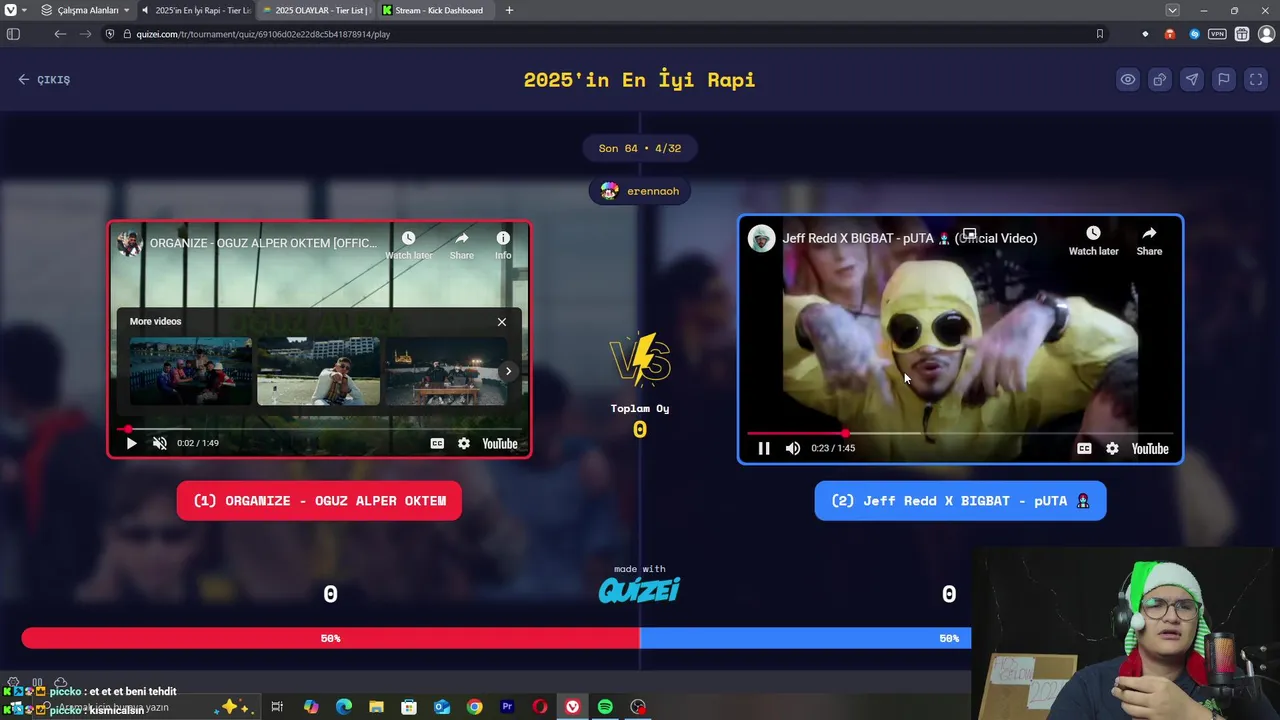
Task: Open settings gear on the Jeff Redd video
Action: click(1112, 448)
